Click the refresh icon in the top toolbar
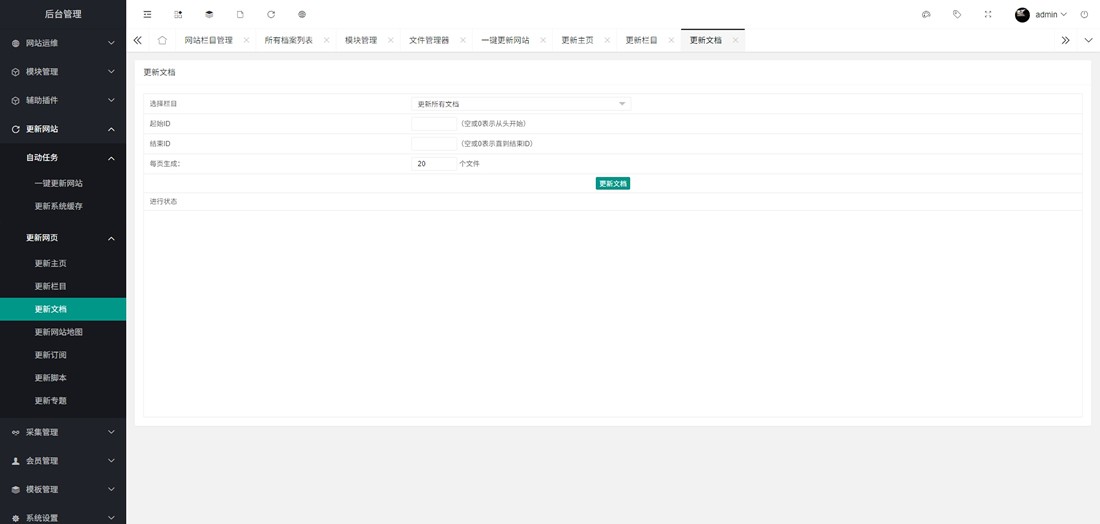Image resolution: width=1100 pixels, height=524 pixels. coord(271,15)
